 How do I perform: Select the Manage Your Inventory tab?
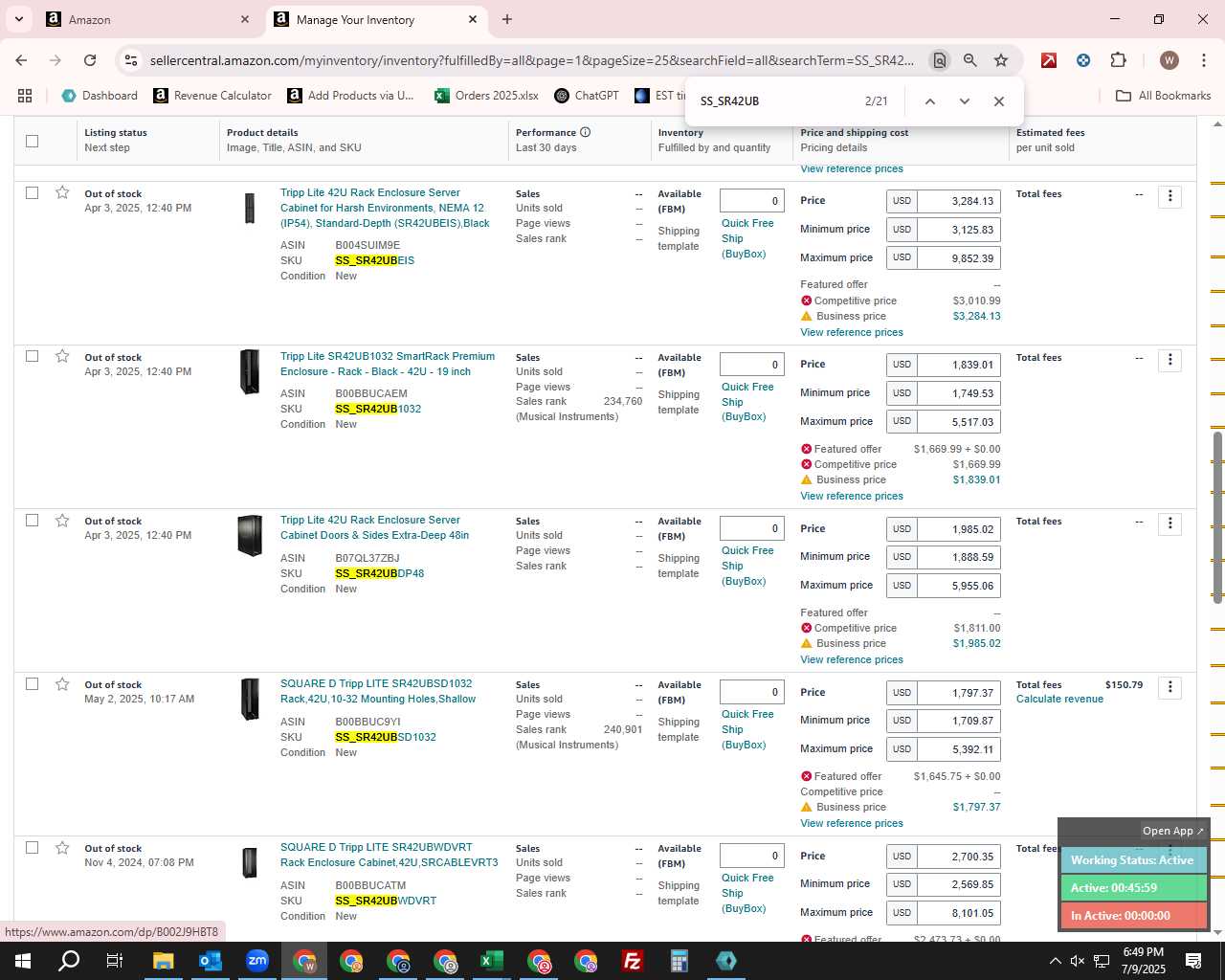(375, 19)
